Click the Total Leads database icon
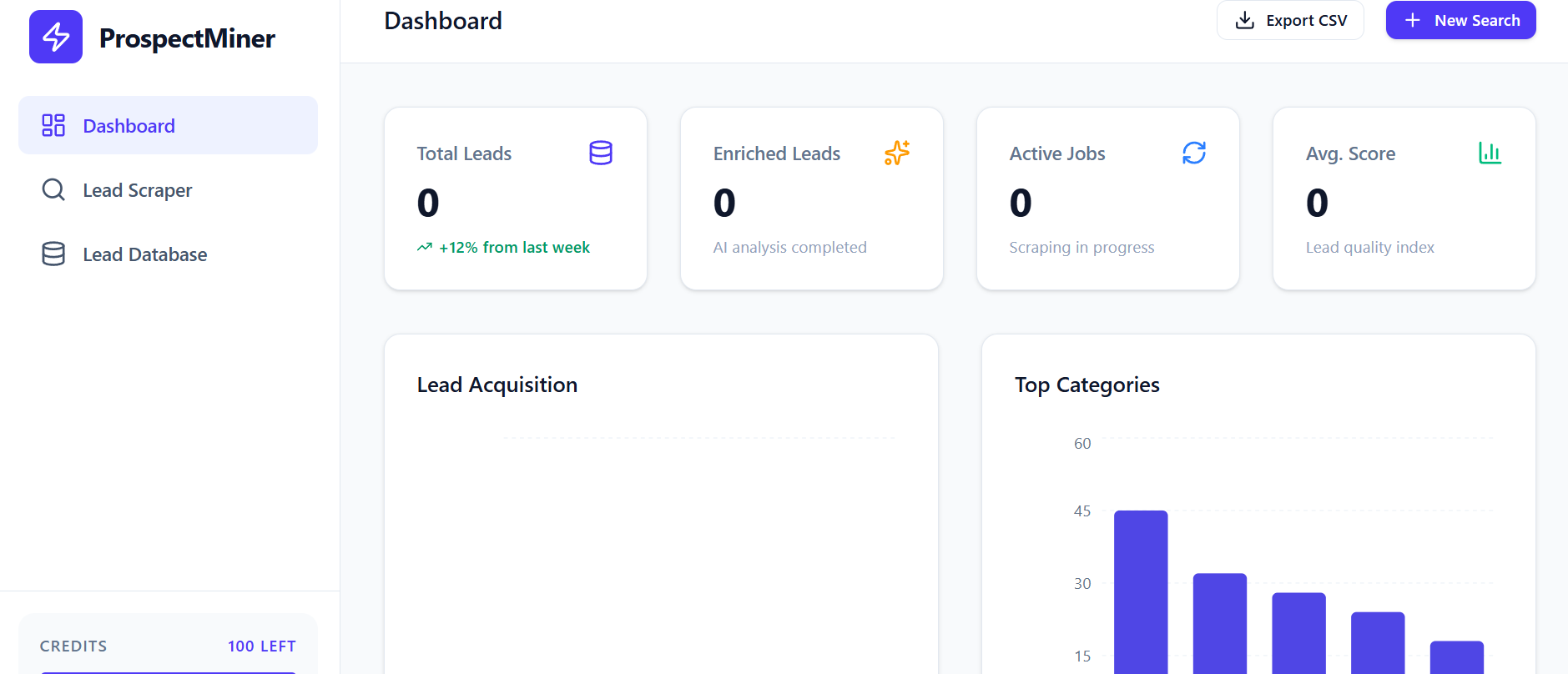The image size is (1568, 674). click(x=601, y=153)
